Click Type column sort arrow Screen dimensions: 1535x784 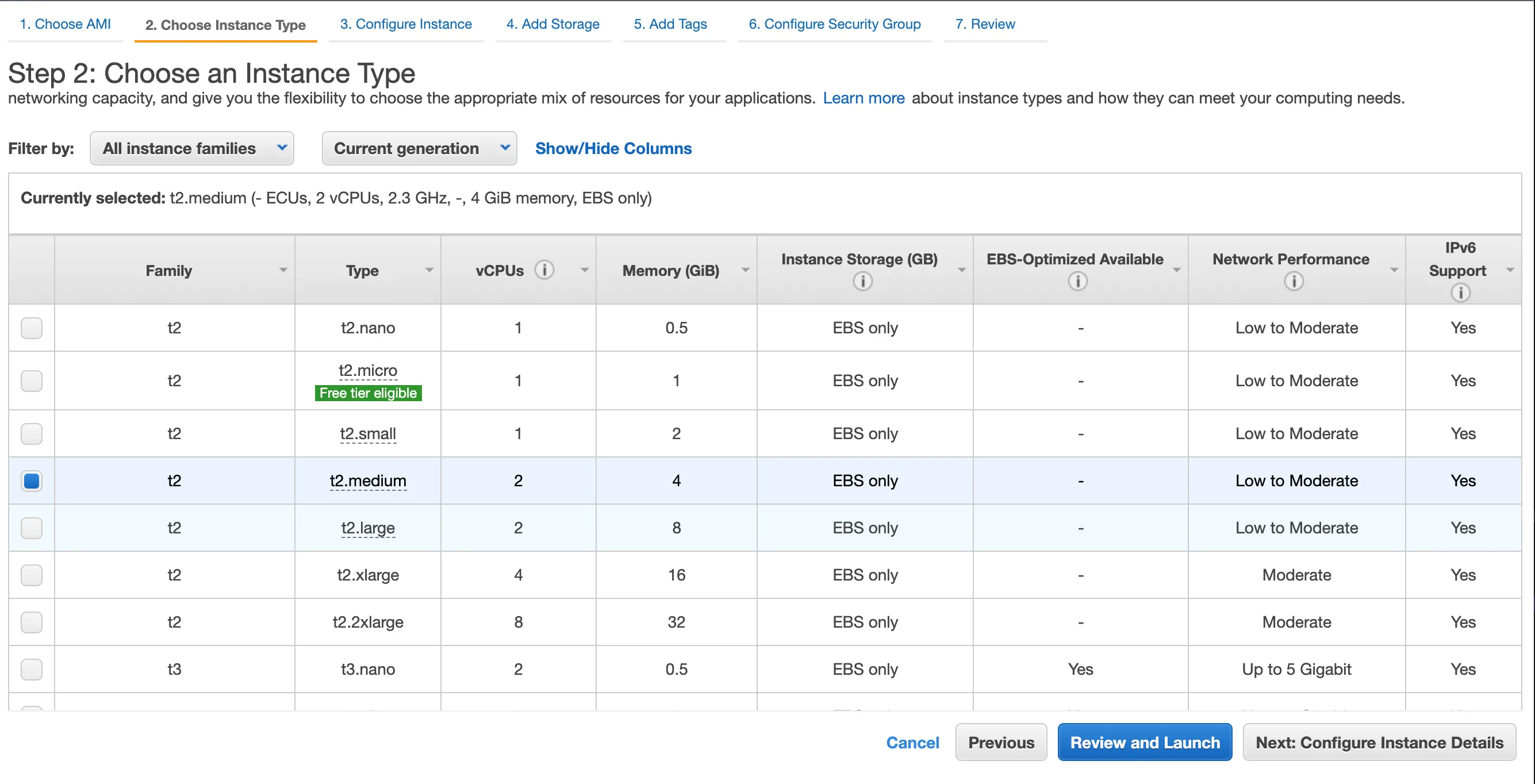[x=429, y=271]
